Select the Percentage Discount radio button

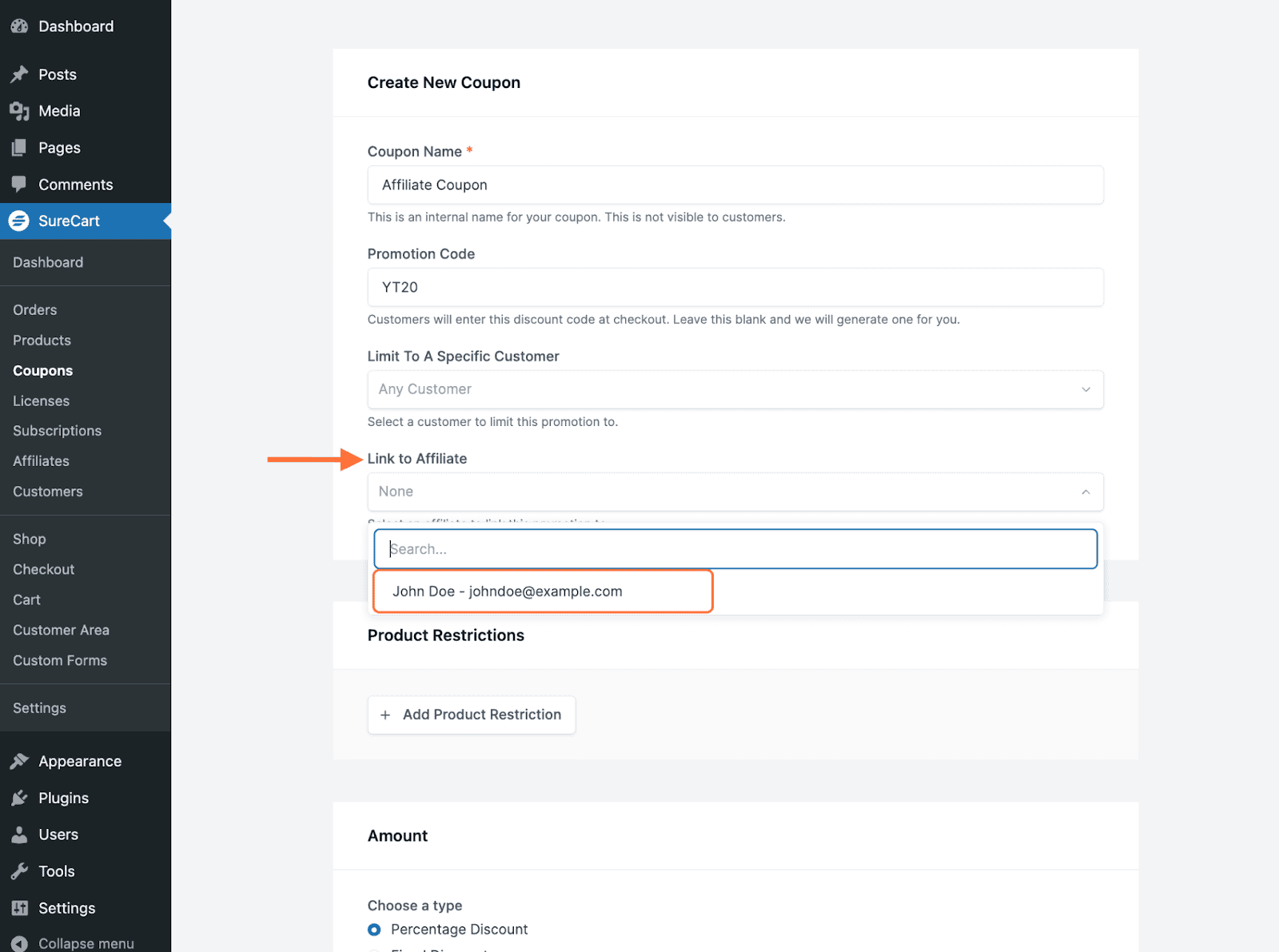coord(374,930)
